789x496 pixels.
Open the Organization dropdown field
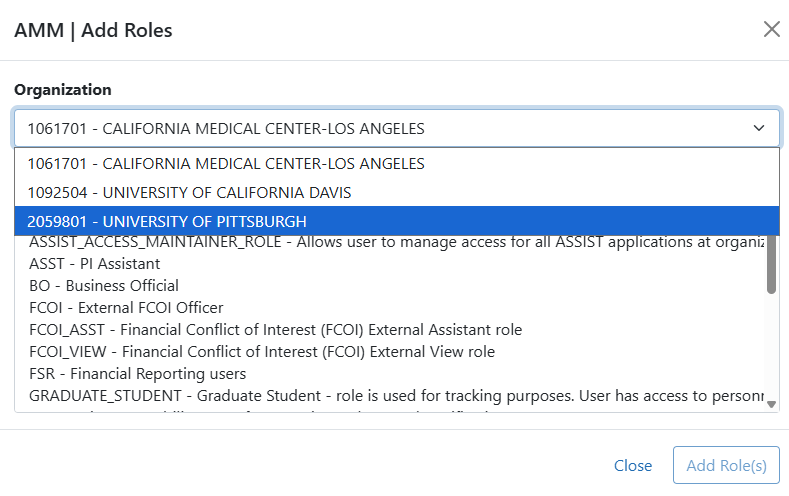coord(397,128)
